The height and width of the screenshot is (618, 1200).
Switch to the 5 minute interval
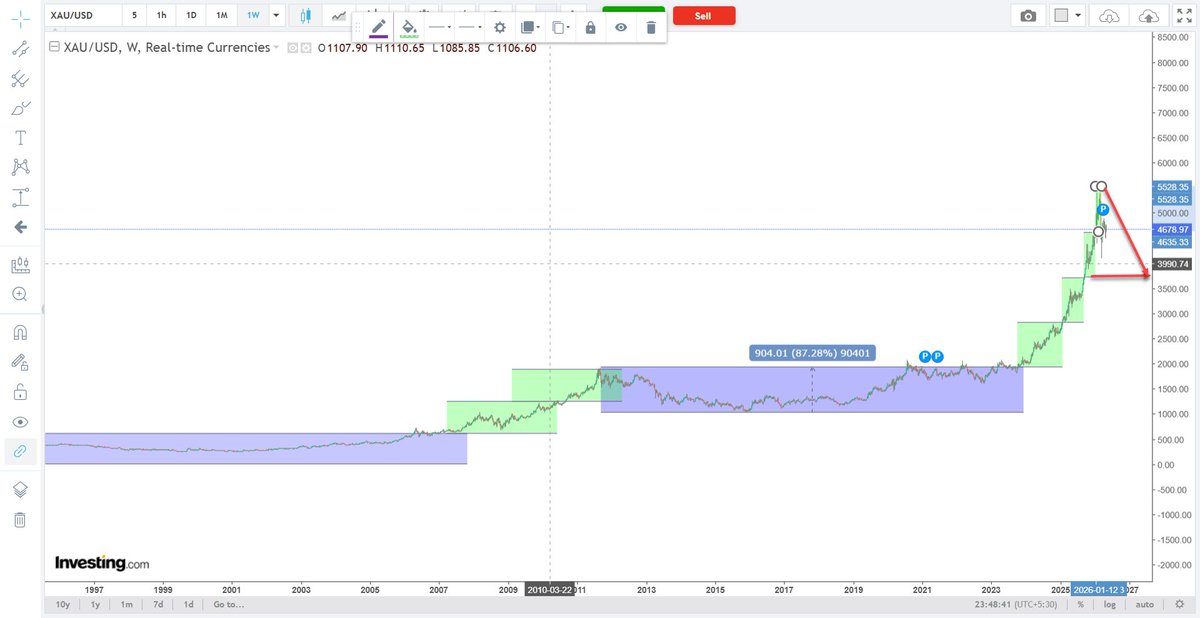134,16
